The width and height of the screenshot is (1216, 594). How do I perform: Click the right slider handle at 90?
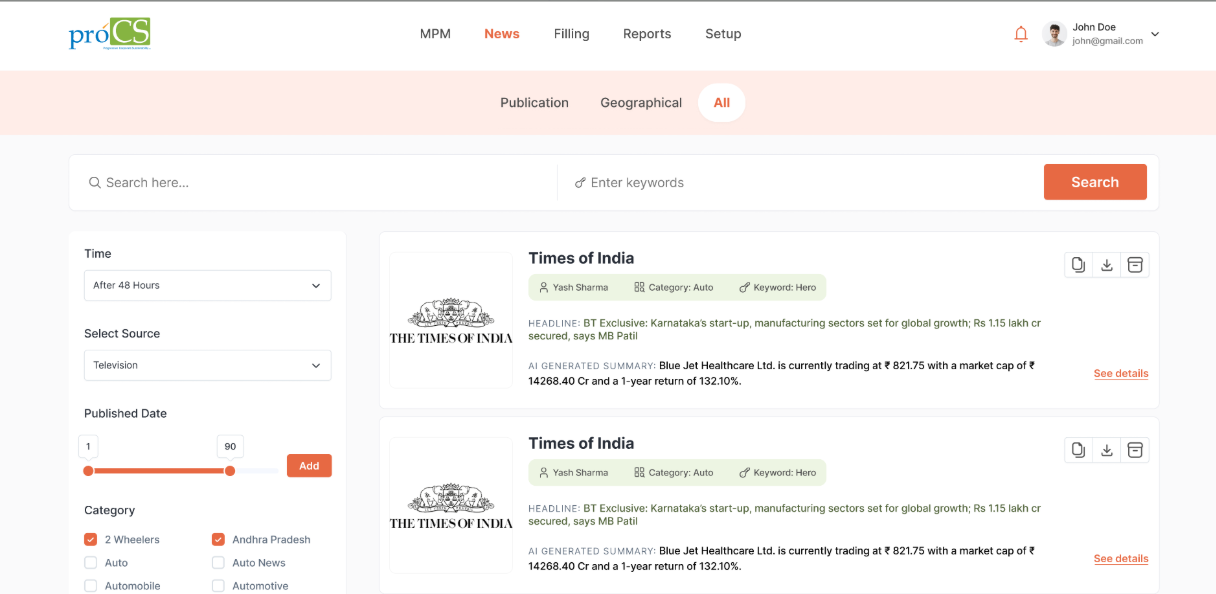[230, 471]
